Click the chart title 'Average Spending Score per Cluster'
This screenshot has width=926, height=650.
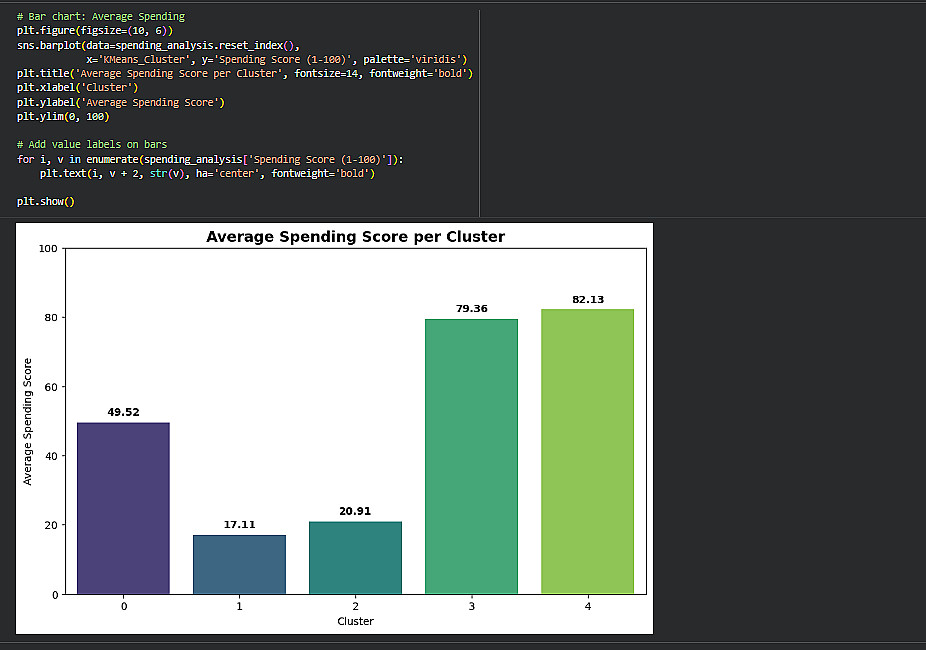tap(355, 237)
